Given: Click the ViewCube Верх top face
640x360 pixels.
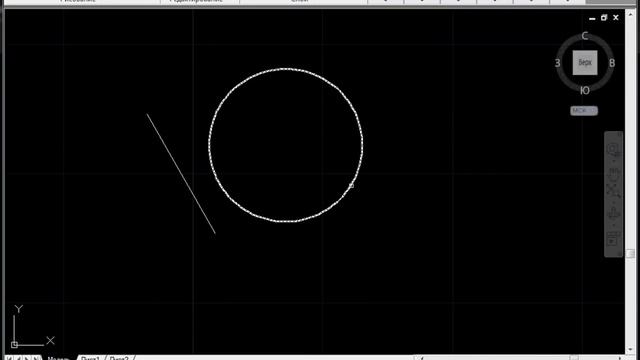Looking at the screenshot, I should [584, 62].
